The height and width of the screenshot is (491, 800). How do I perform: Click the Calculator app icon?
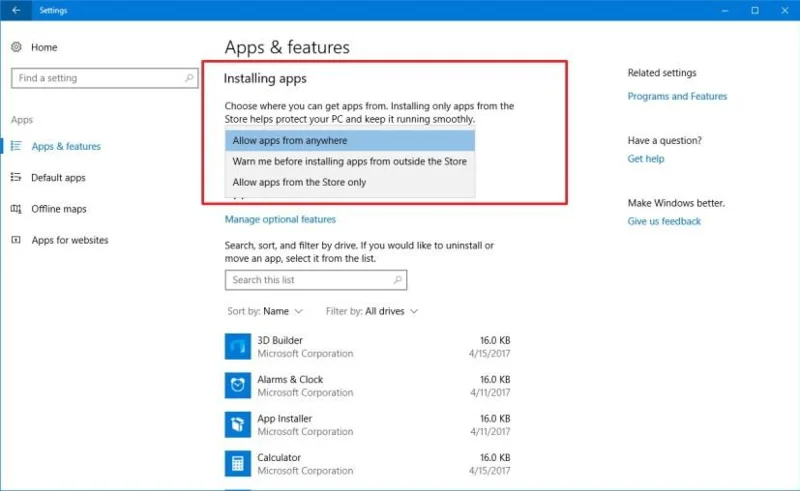[x=238, y=463]
